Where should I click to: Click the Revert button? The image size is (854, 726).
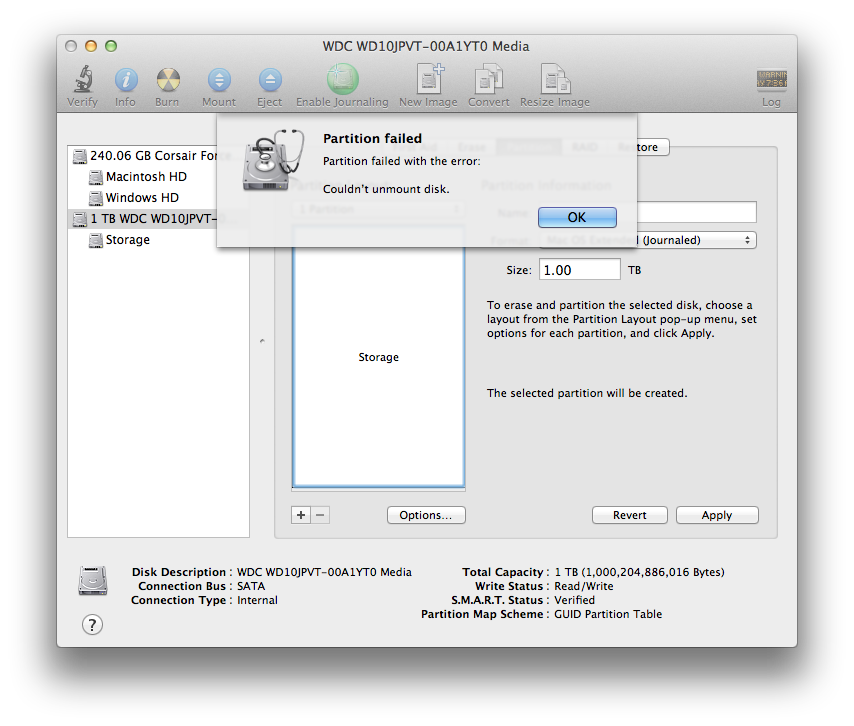click(x=630, y=515)
